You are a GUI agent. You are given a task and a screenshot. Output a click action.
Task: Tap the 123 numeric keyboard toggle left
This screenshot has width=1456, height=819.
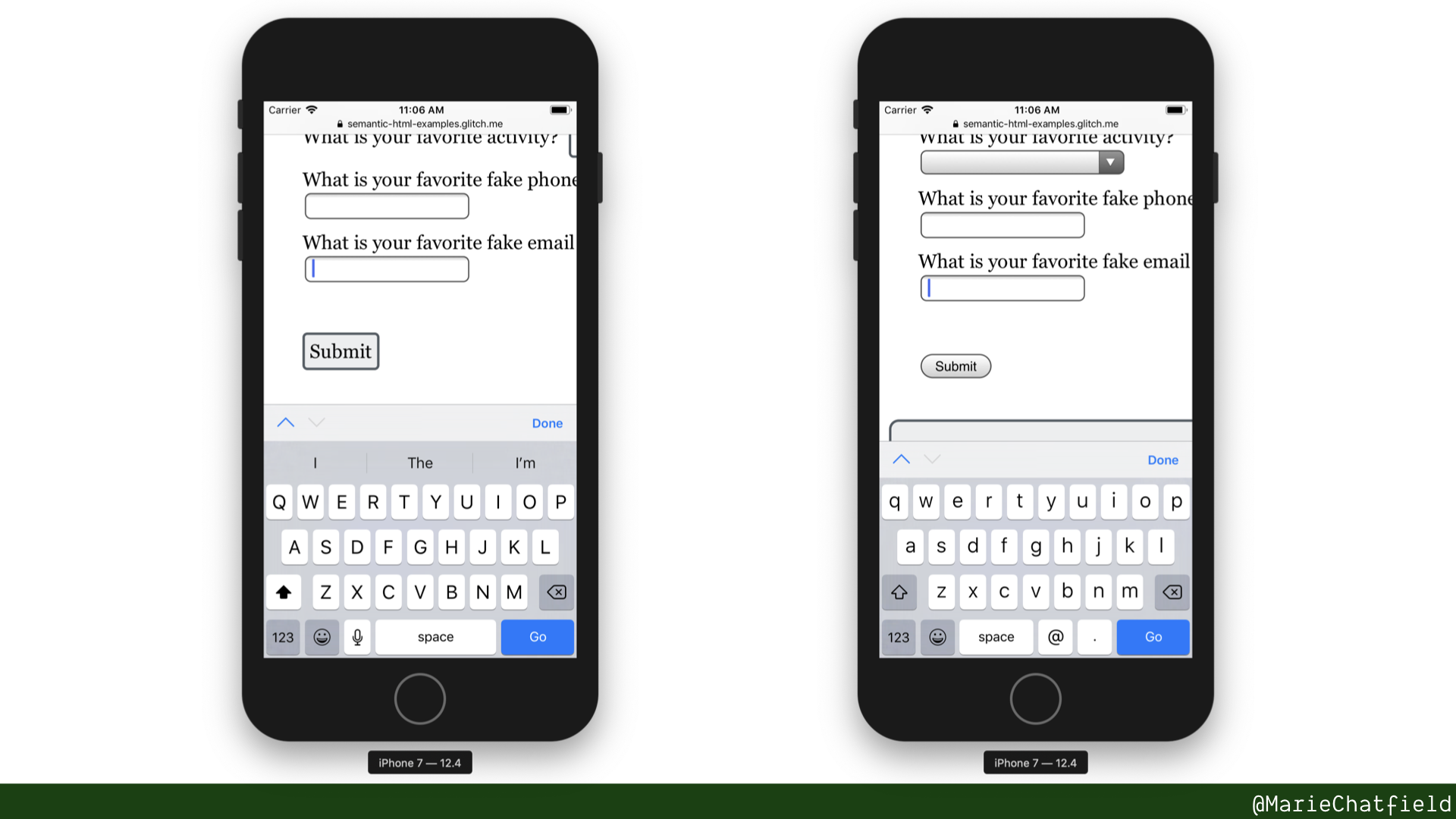click(283, 636)
